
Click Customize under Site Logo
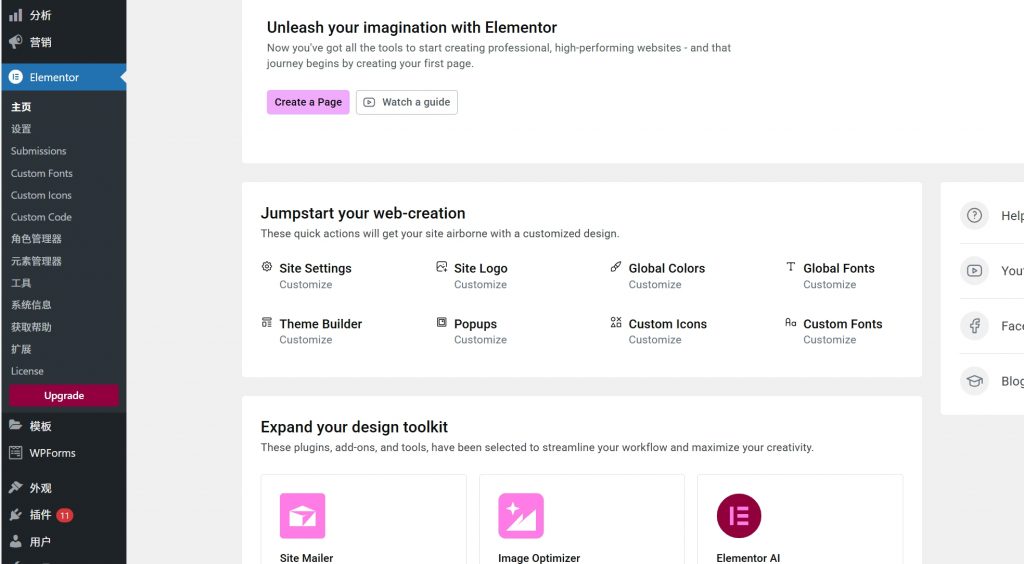click(480, 285)
